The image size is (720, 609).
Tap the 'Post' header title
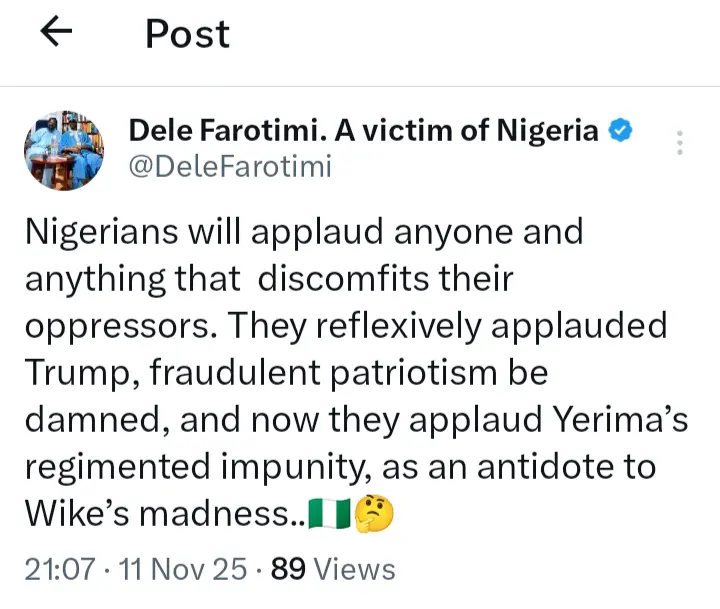click(187, 34)
